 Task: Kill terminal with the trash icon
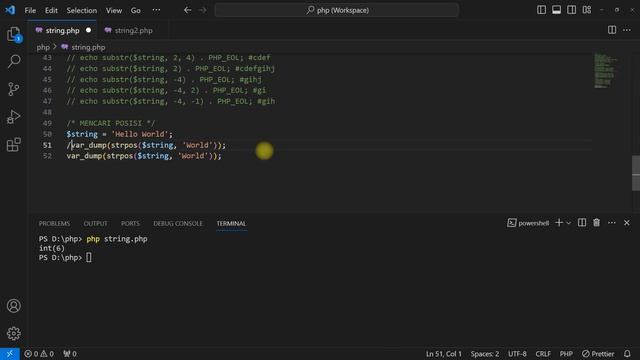(597, 223)
